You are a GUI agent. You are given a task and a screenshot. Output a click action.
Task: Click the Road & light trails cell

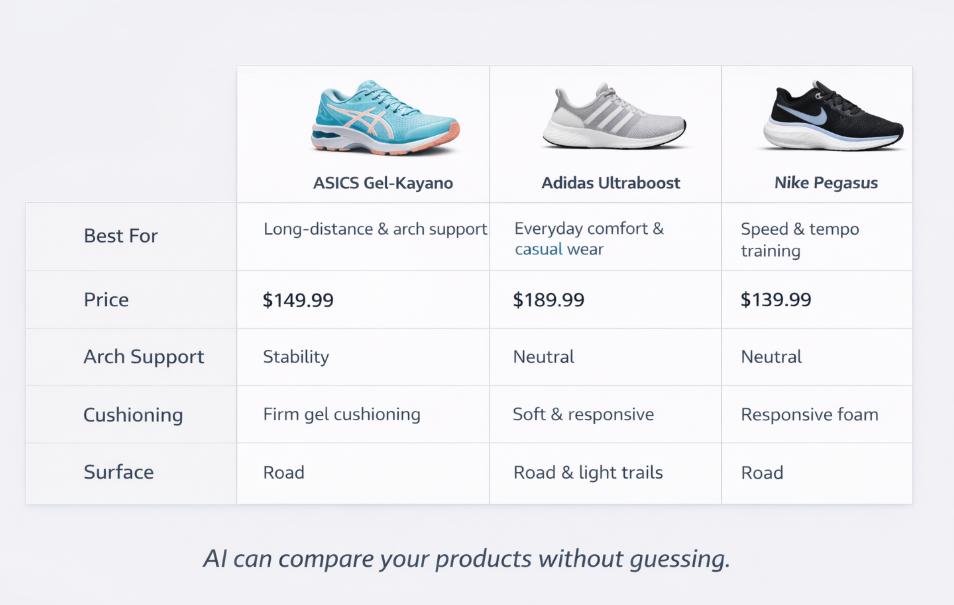(588, 473)
